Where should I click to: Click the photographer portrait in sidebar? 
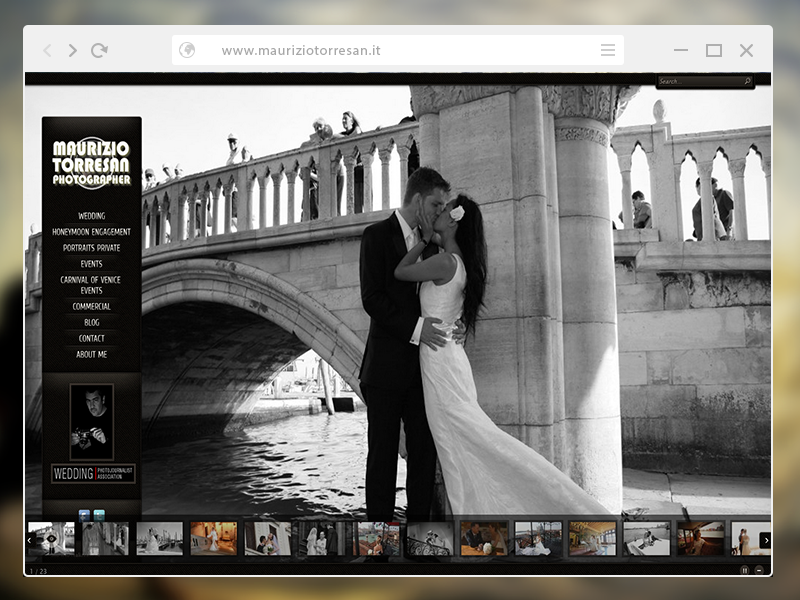tap(92, 421)
